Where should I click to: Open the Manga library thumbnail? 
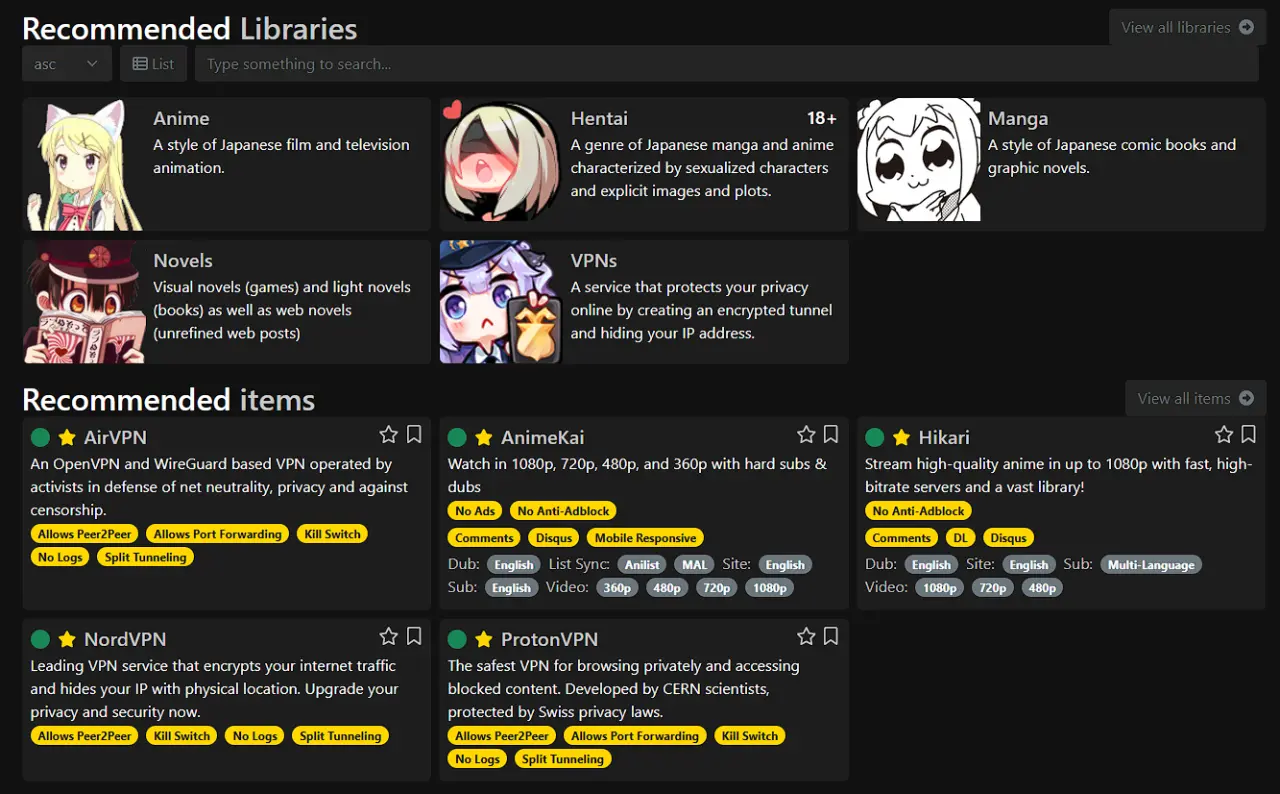pyautogui.click(x=919, y=160)
